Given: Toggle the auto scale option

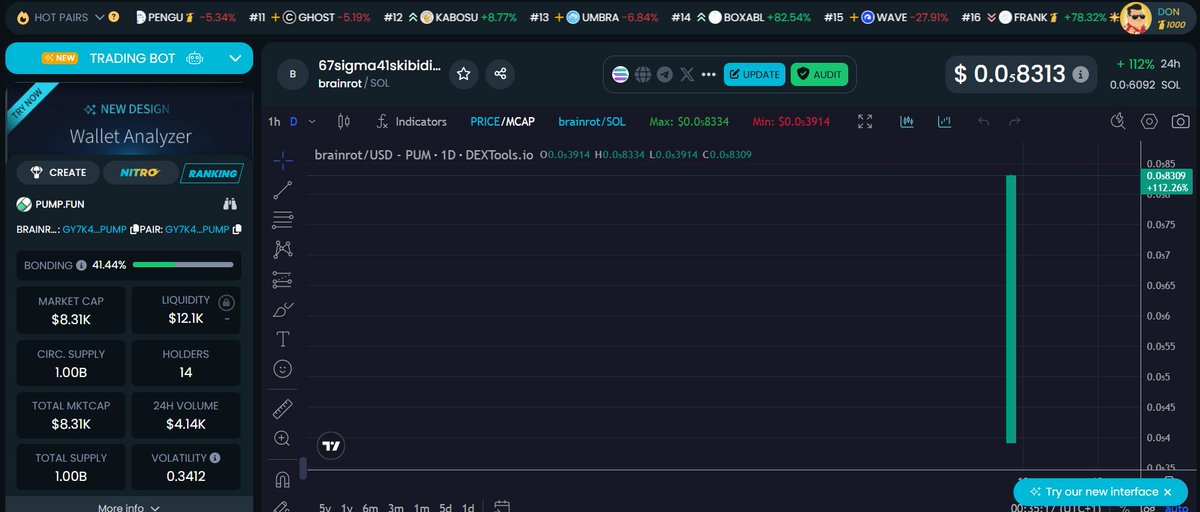Looking at the screenshot, I should pyautogui.click(x=1176, y=508).
